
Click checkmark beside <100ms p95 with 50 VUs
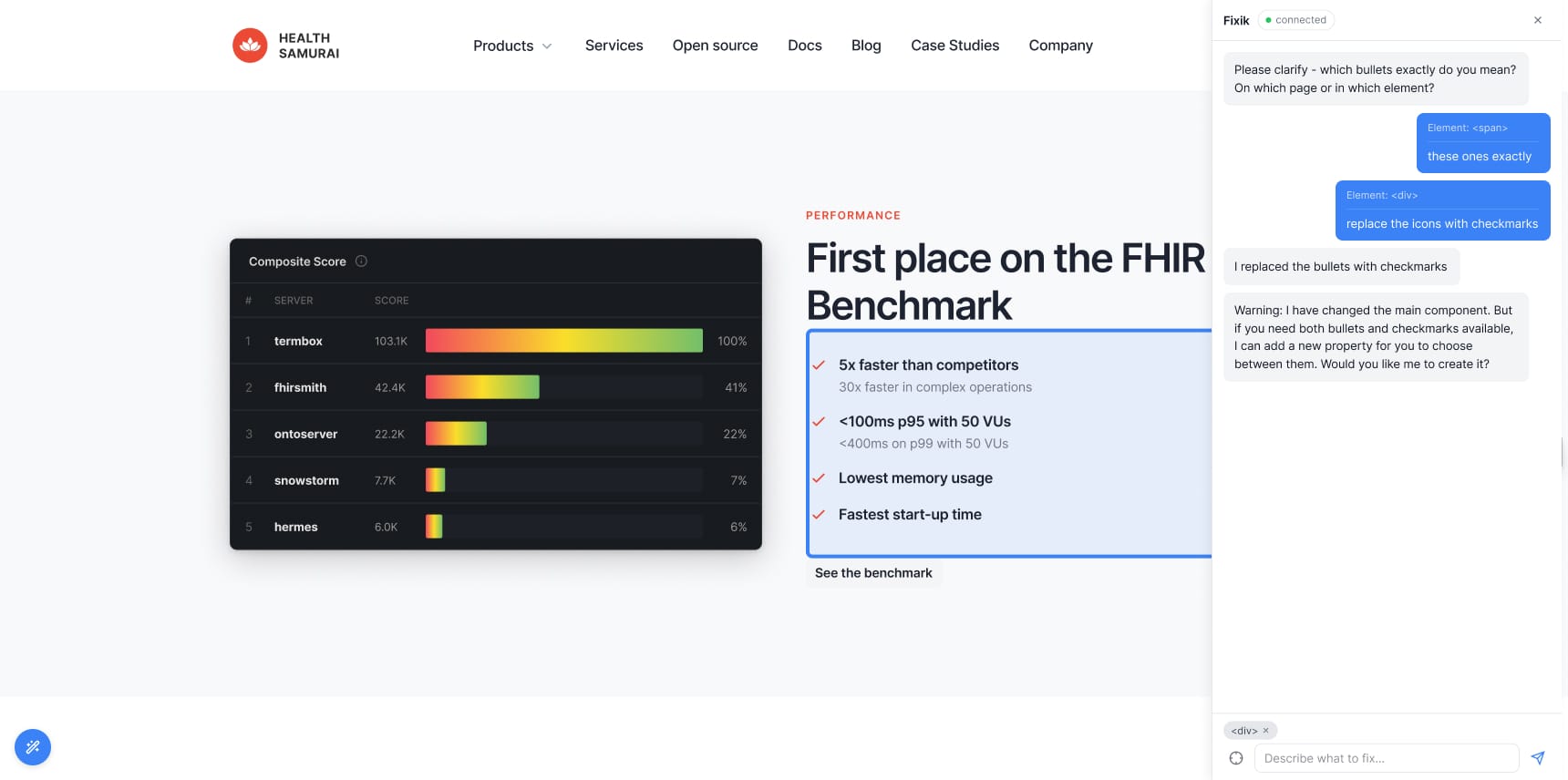click(819, 422)
